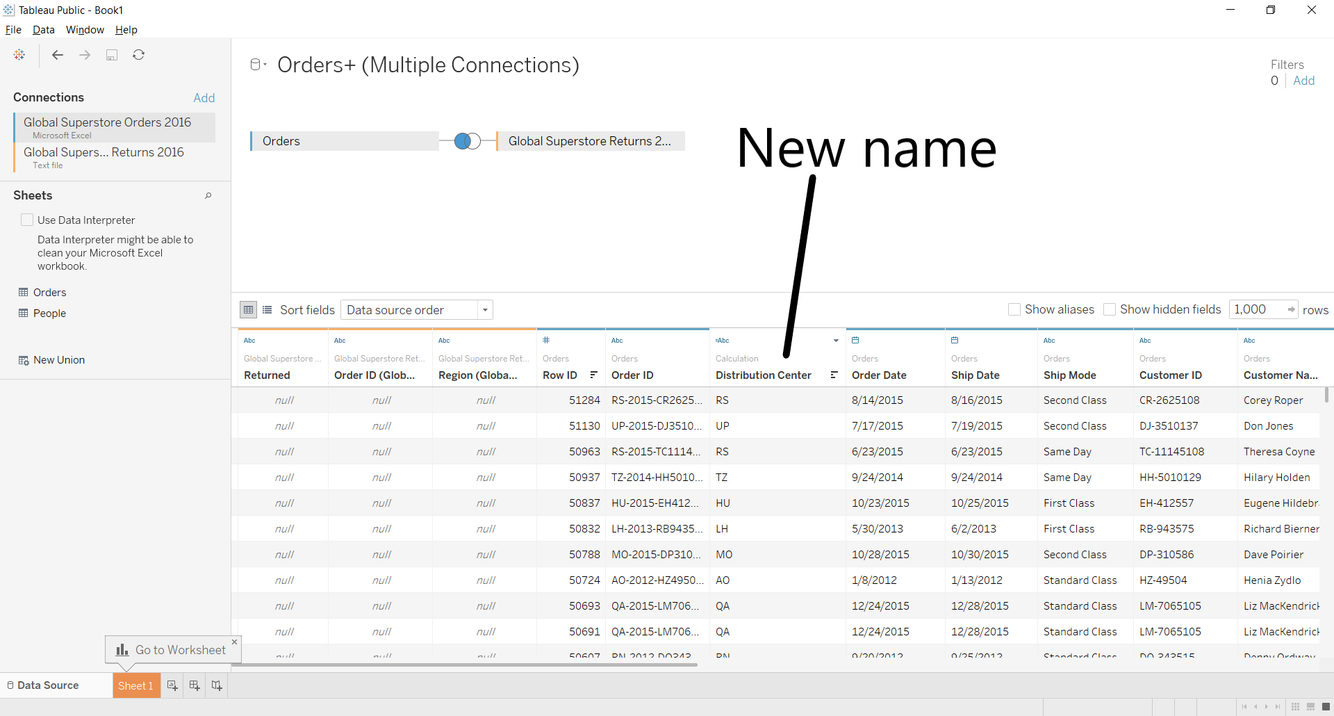This screenshot has width=1334, height=716.
Task: Add a new dashboard tab icon
Action: [194, 685]
